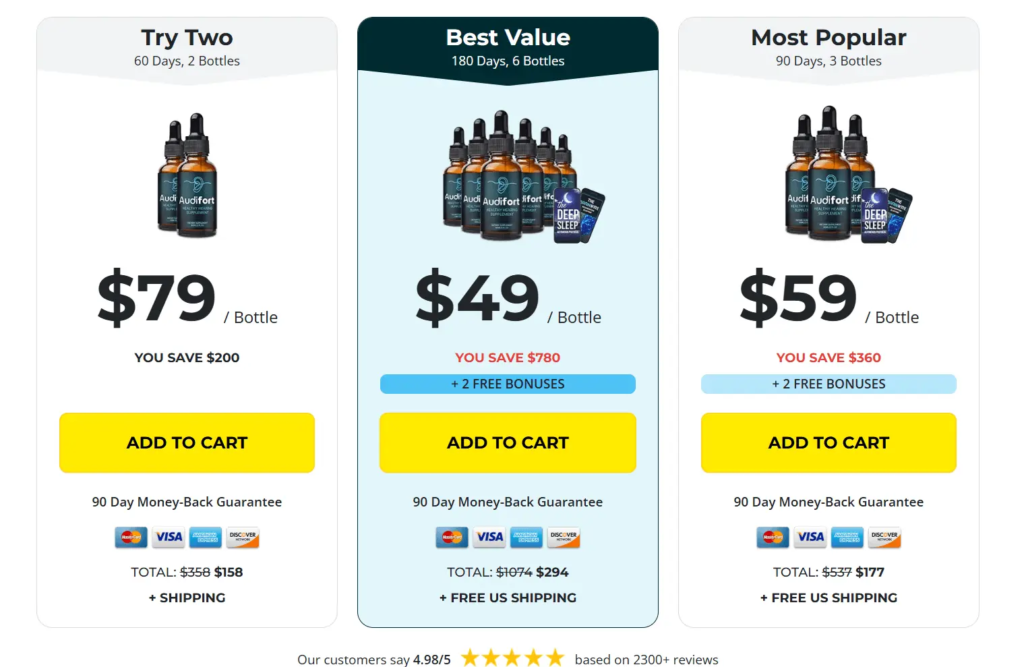Click Mastercard icon in Try Two card
The height and width of the screenshot is (667, 1024).
pos(131,537)
